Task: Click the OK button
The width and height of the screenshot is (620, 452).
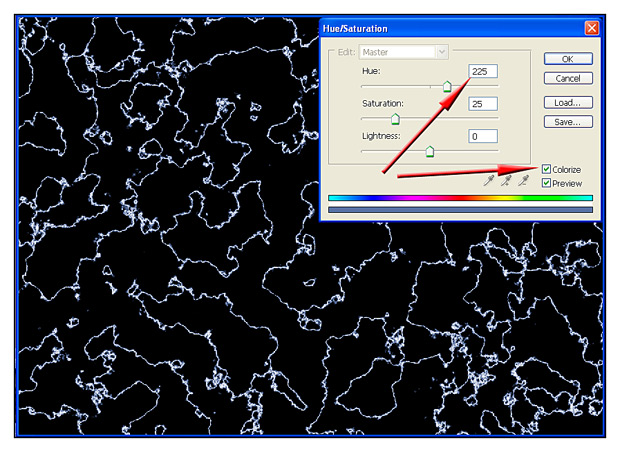Action: (x=568, y=59)
